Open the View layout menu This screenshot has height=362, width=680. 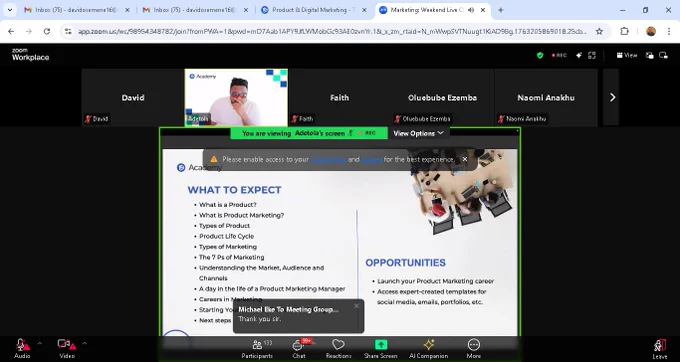(x=627, y=55)
